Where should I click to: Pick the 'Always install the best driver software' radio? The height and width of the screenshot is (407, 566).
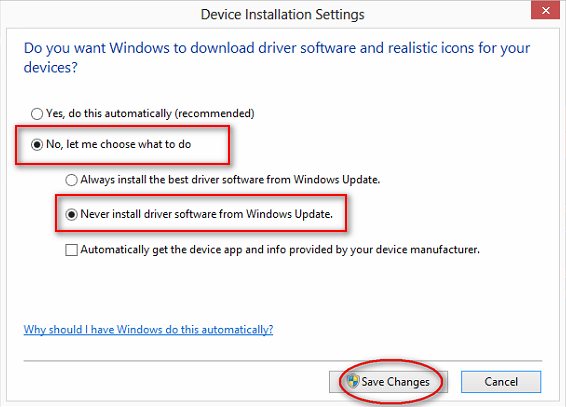pos(71,180)
